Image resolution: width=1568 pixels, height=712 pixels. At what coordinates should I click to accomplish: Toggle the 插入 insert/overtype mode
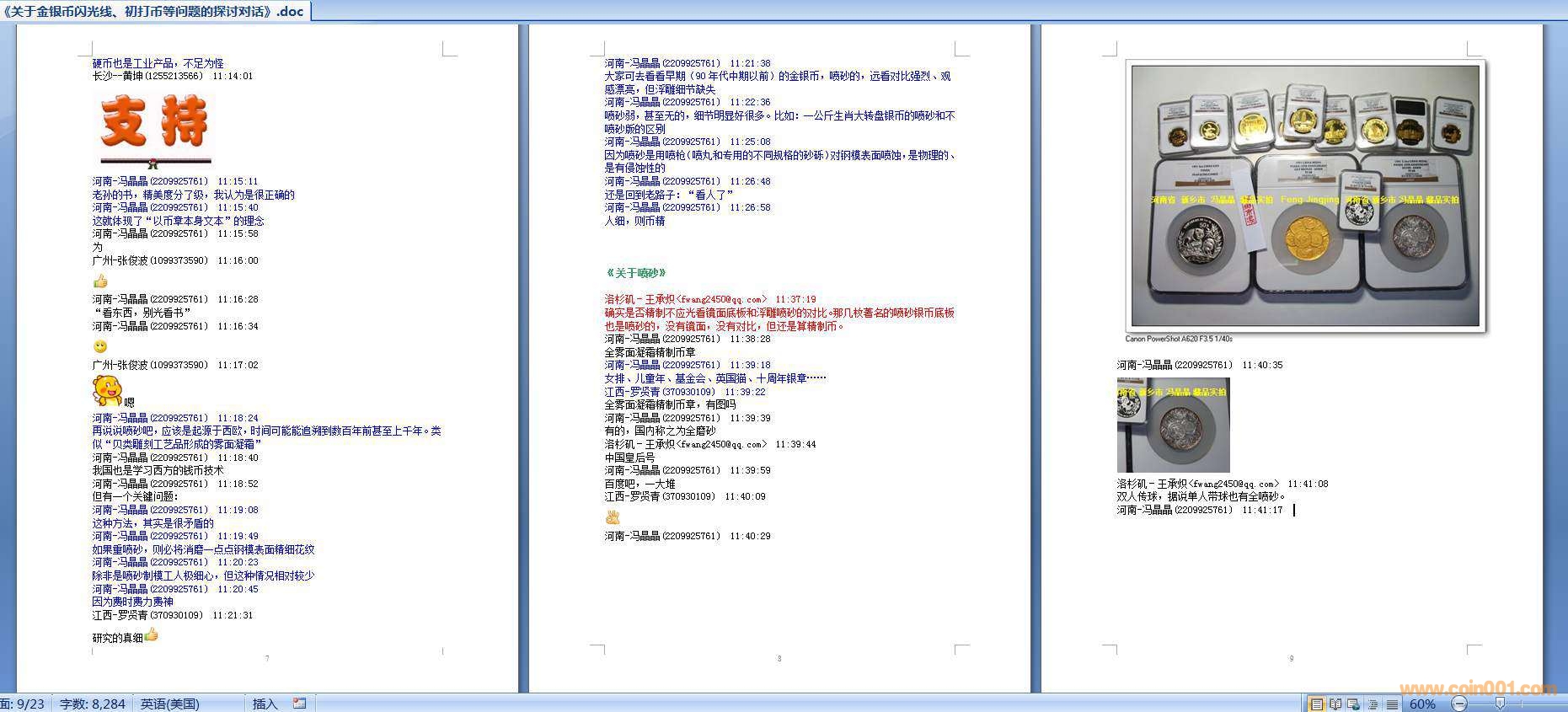pyautogui.click(x=265, y=704)
